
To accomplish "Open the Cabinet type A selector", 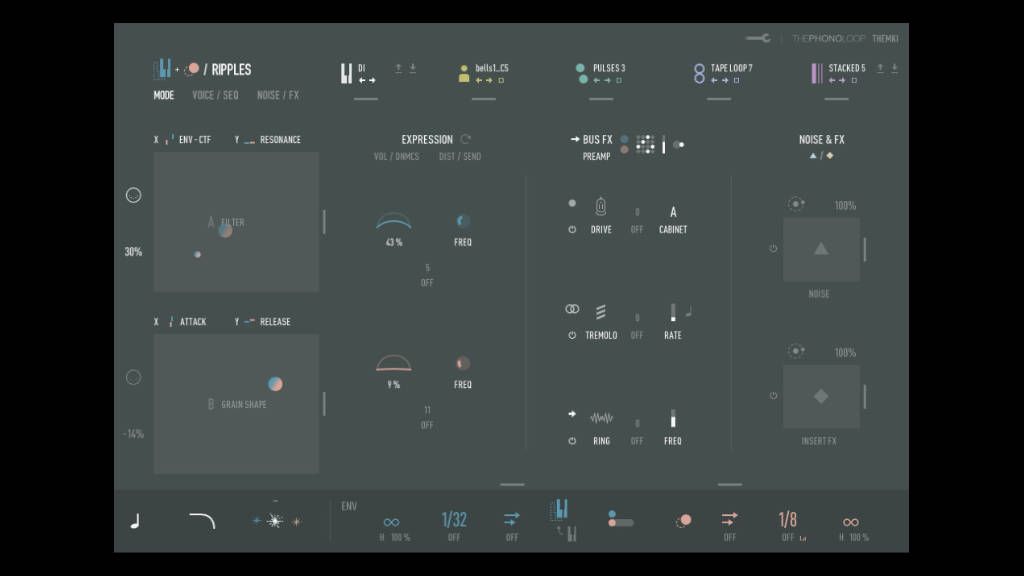I will click(x=673, y=212).
